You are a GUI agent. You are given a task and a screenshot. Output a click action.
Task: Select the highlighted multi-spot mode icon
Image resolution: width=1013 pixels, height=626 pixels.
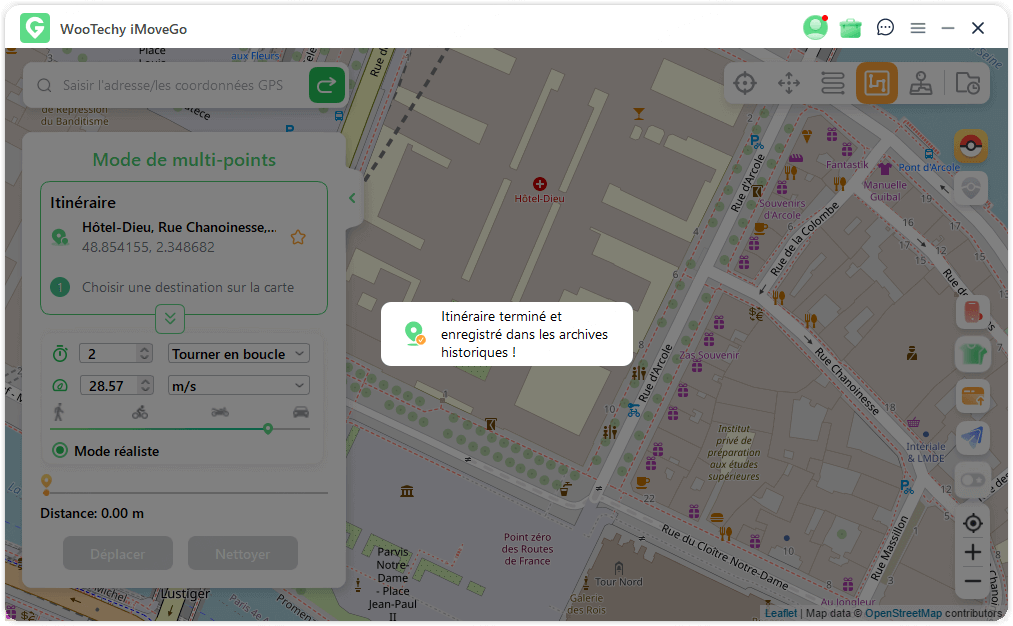pyautogui.click(x=876, y=84)
